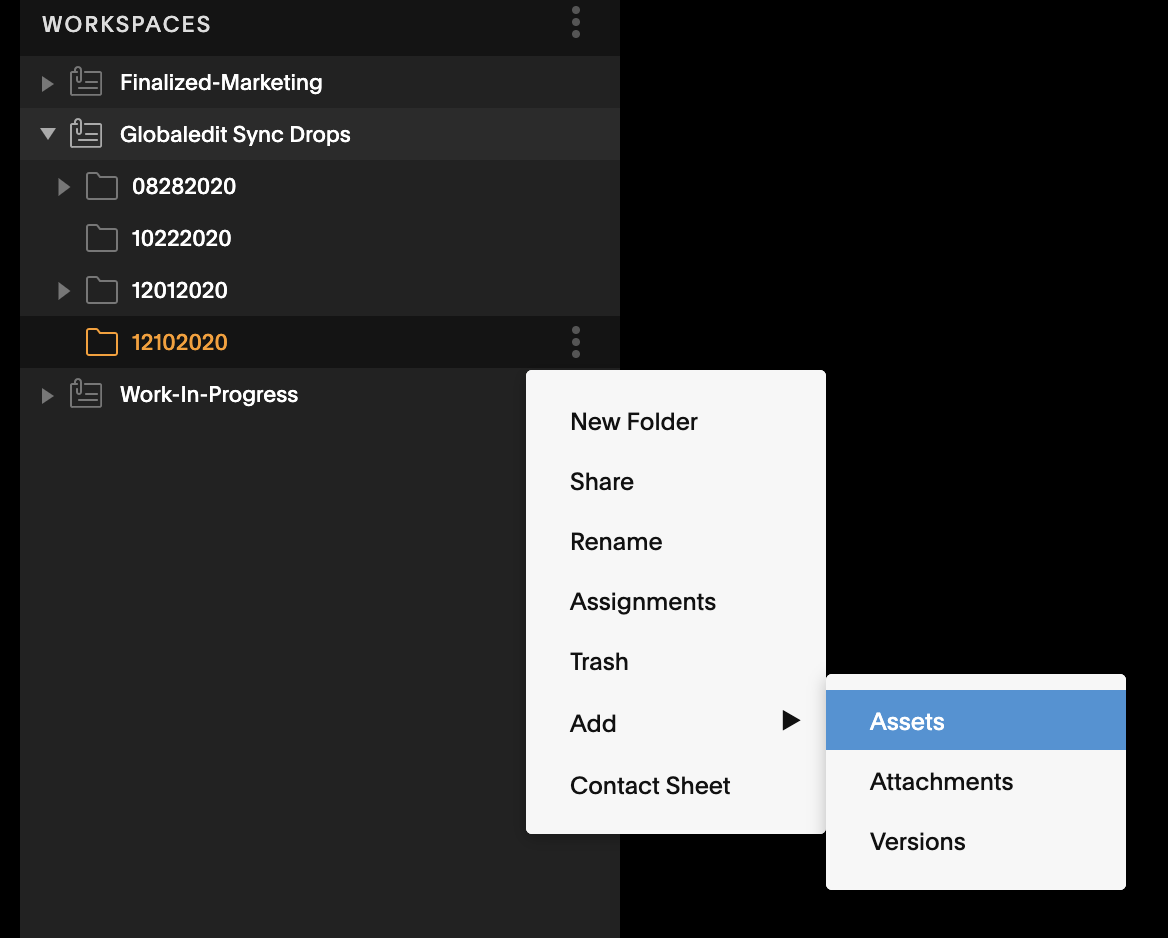Open the 12102020 folder three-dot menu

click(x=576, y=342)
